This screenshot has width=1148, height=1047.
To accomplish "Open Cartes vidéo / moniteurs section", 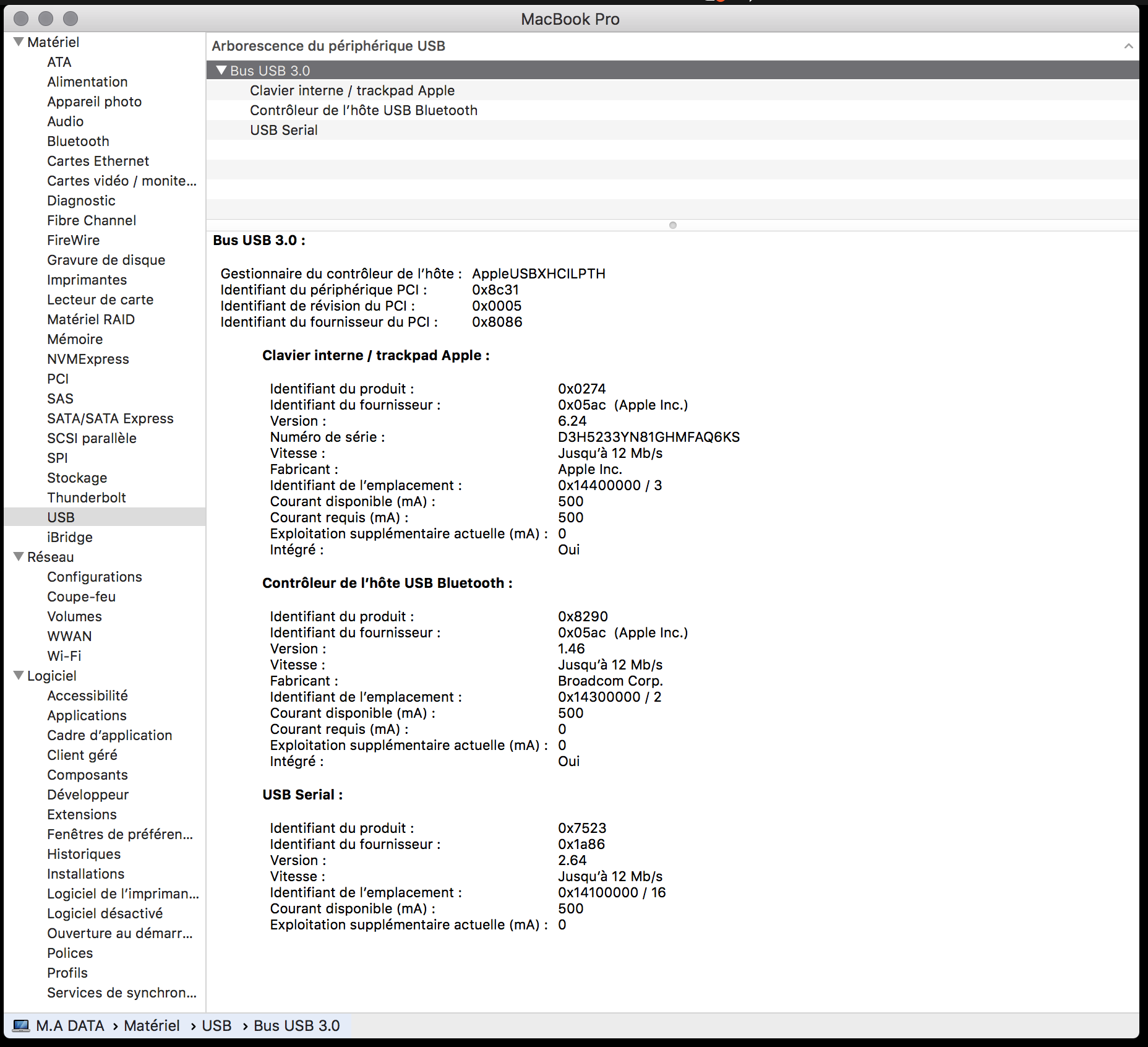I will coord(122,181).
